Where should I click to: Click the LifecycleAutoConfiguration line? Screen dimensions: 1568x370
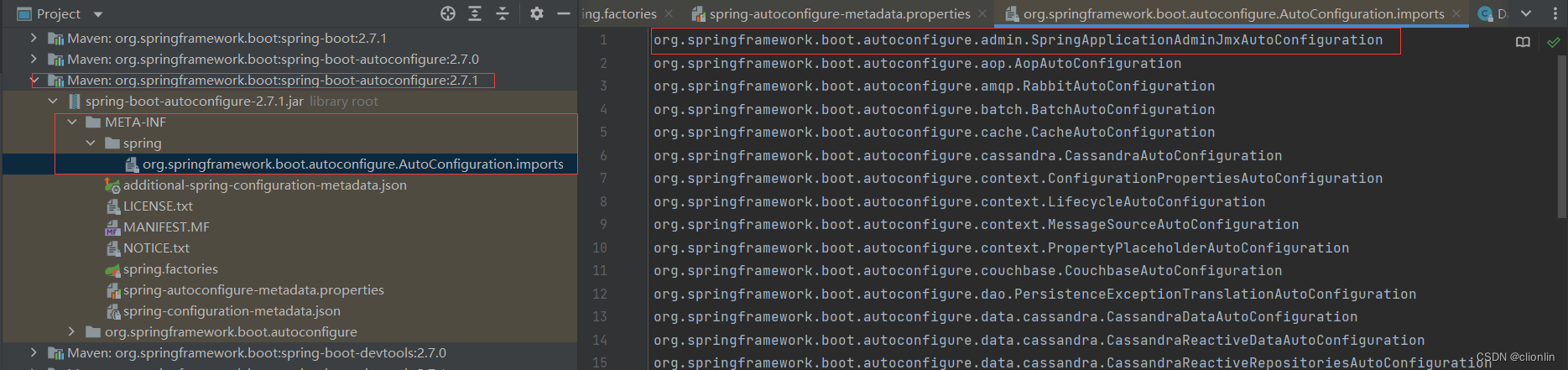[x=959, y=201]
